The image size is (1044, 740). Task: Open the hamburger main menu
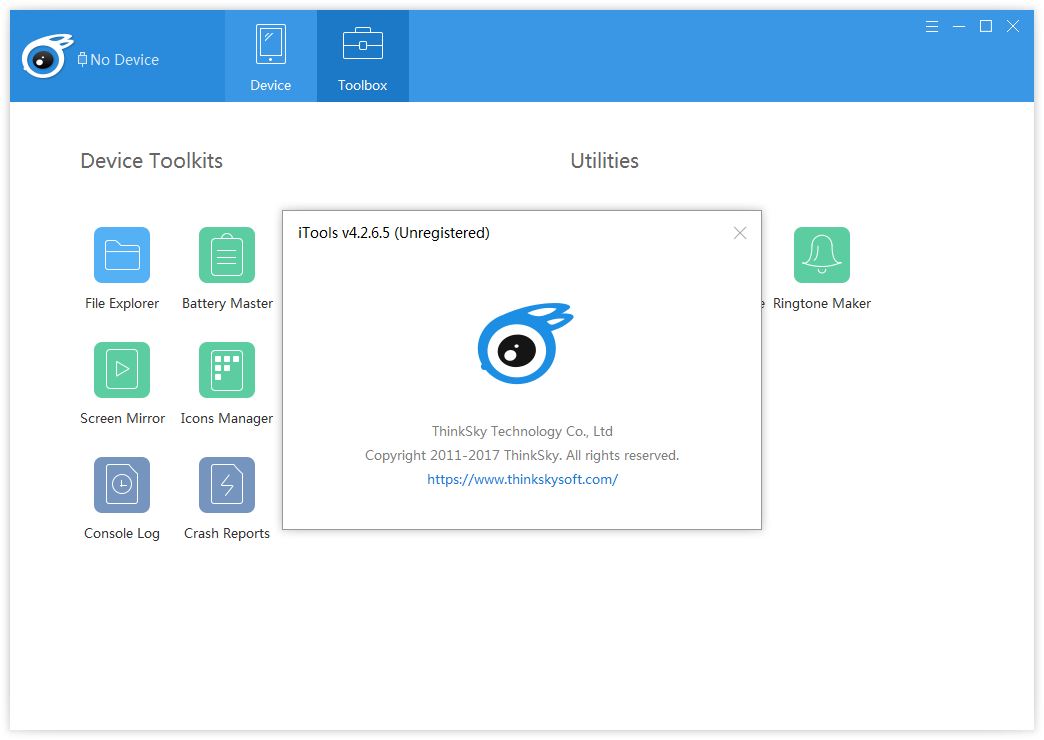(x=932, y=27)
